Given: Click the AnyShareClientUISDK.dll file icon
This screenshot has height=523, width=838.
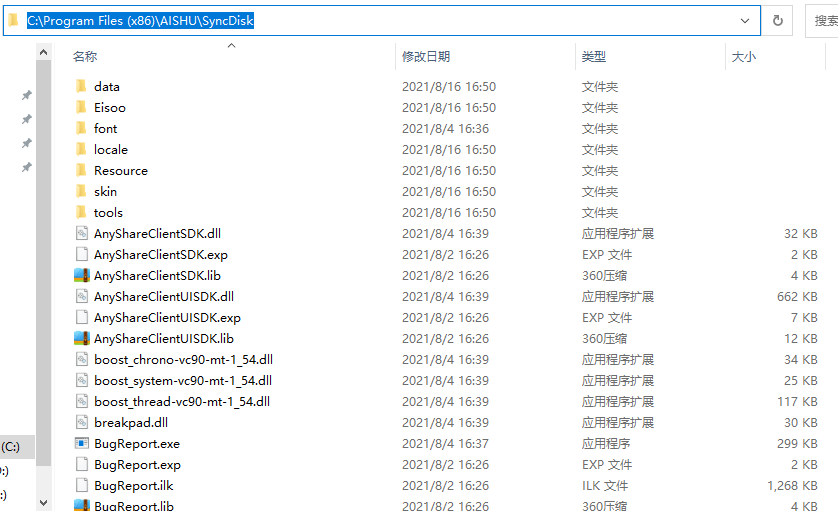Looking at the screenshot, I should [82, 296].
